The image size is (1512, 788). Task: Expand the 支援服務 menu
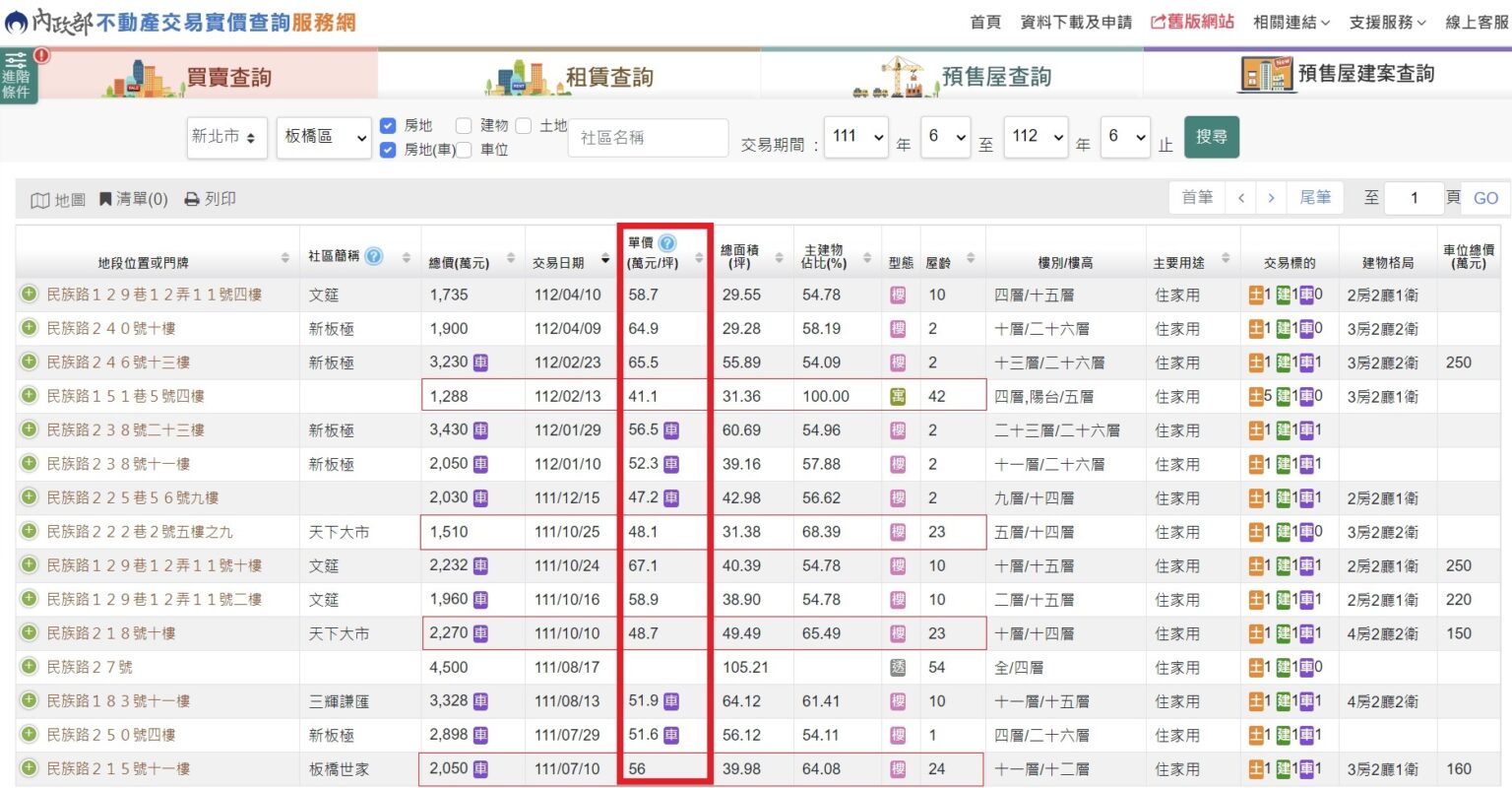click(x=1387, y=22)
